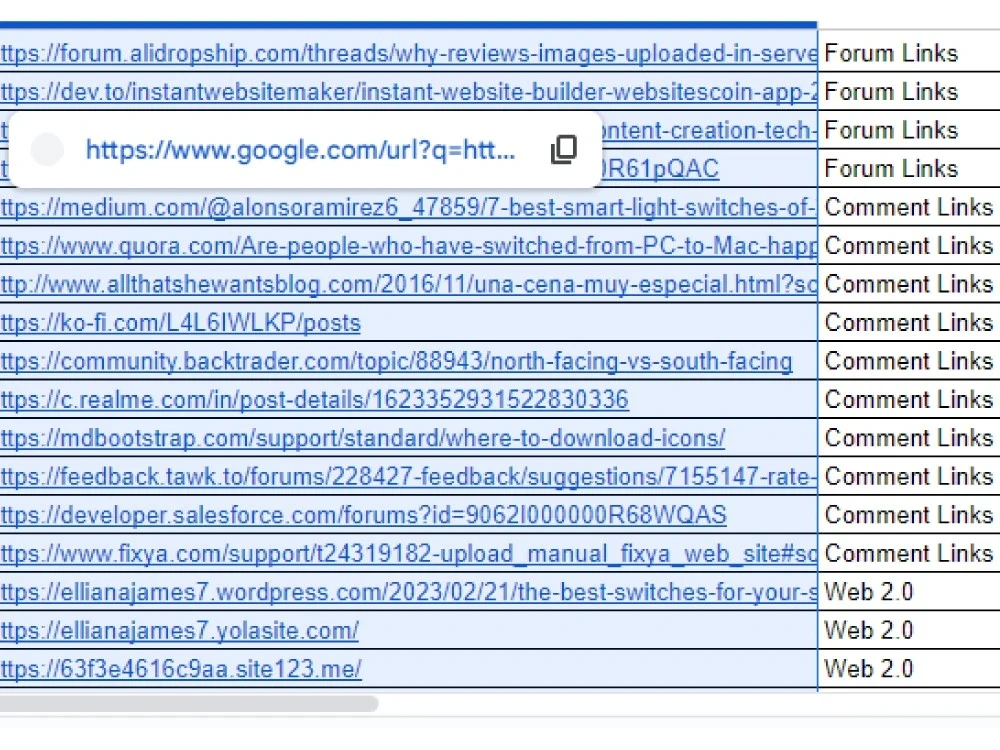The width and height of the screenshot is (1000, 750).
Task: Select Comment Links cell beside quora row
Action: [909, 246]
